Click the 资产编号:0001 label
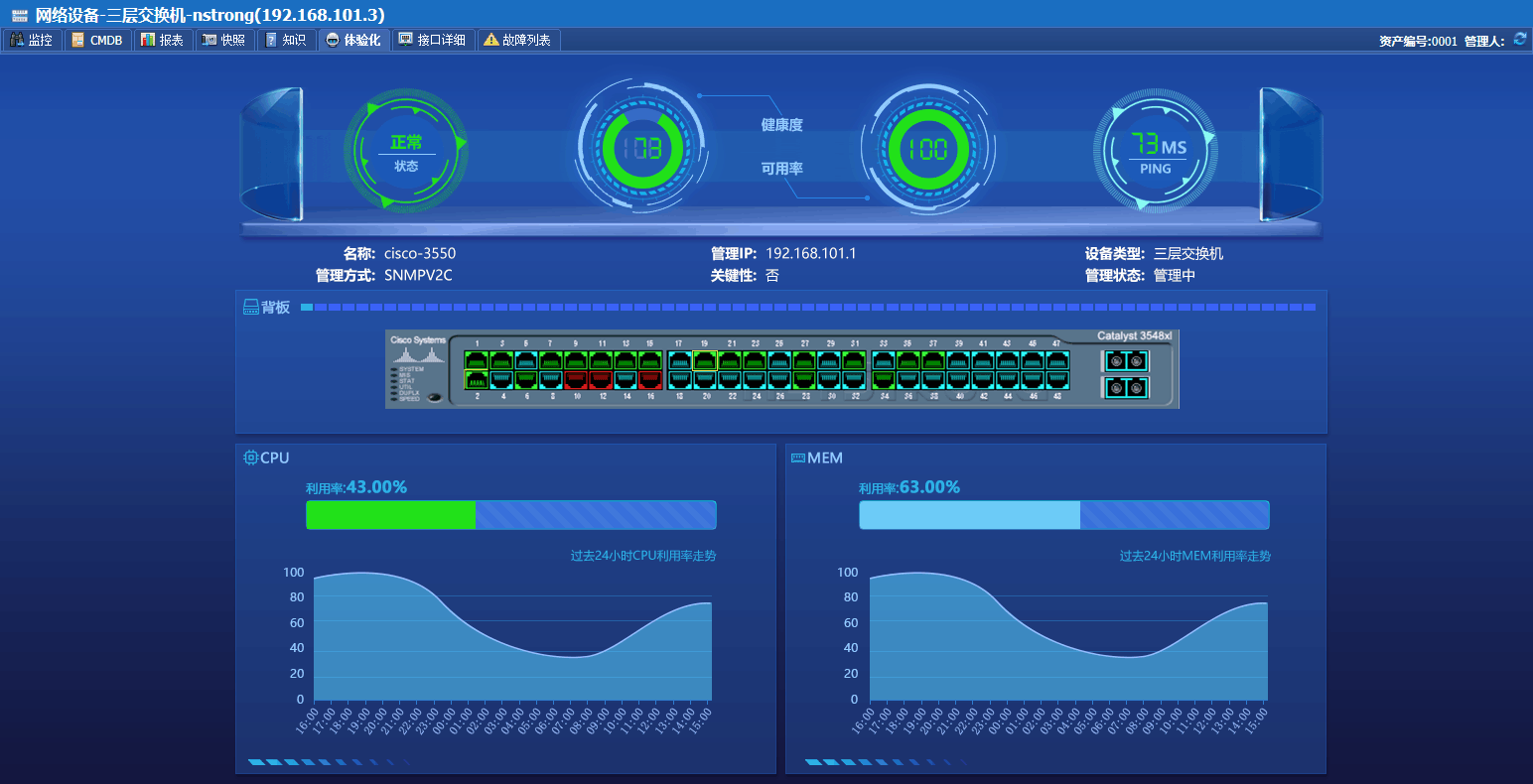 tap(1418, 41)
